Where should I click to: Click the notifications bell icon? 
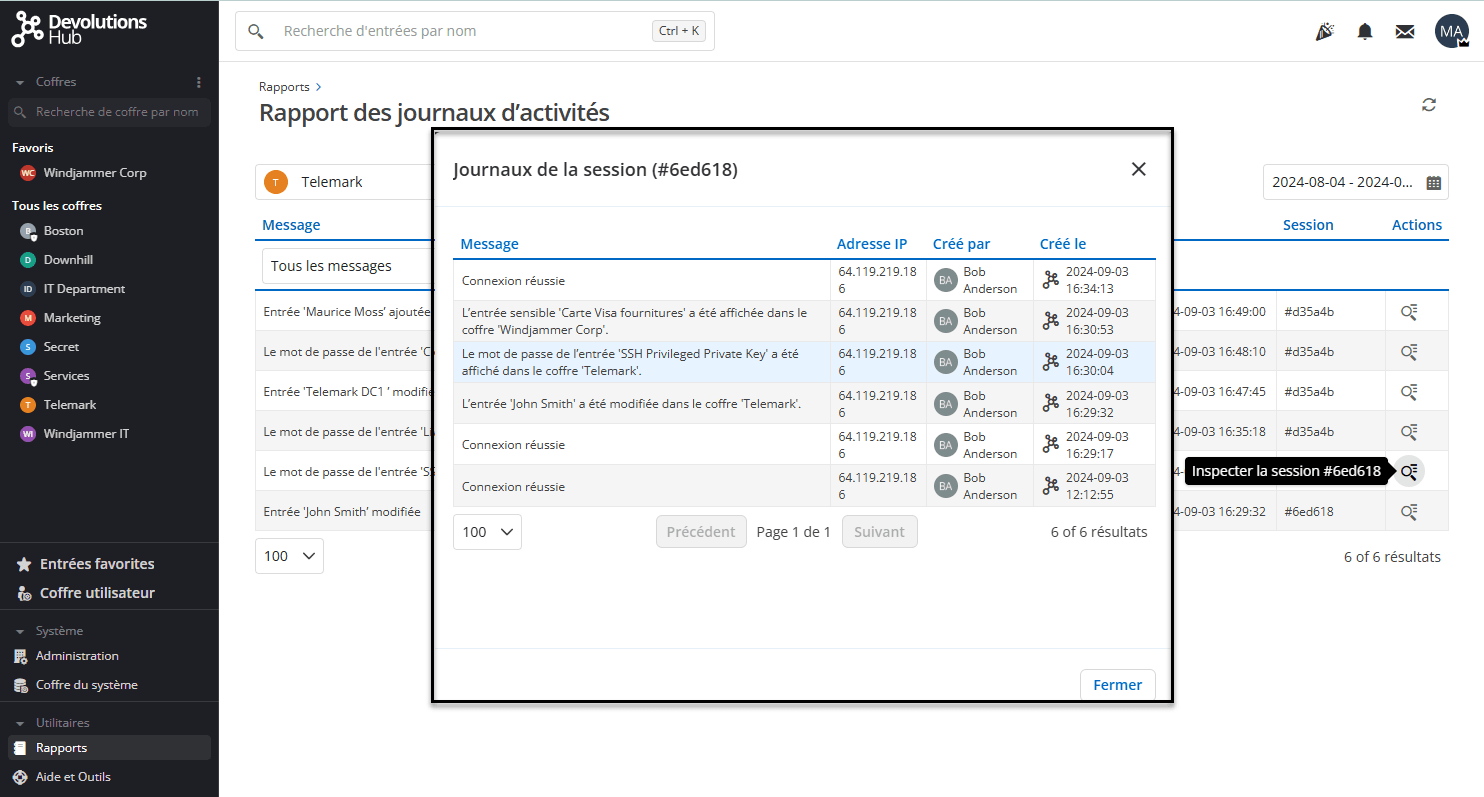(1364, 32)
